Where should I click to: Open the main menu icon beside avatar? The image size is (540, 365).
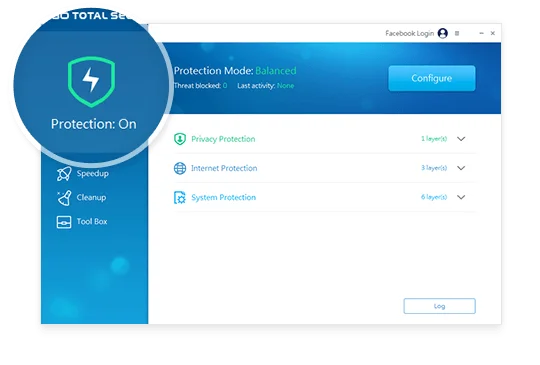(x=457, y=33)
